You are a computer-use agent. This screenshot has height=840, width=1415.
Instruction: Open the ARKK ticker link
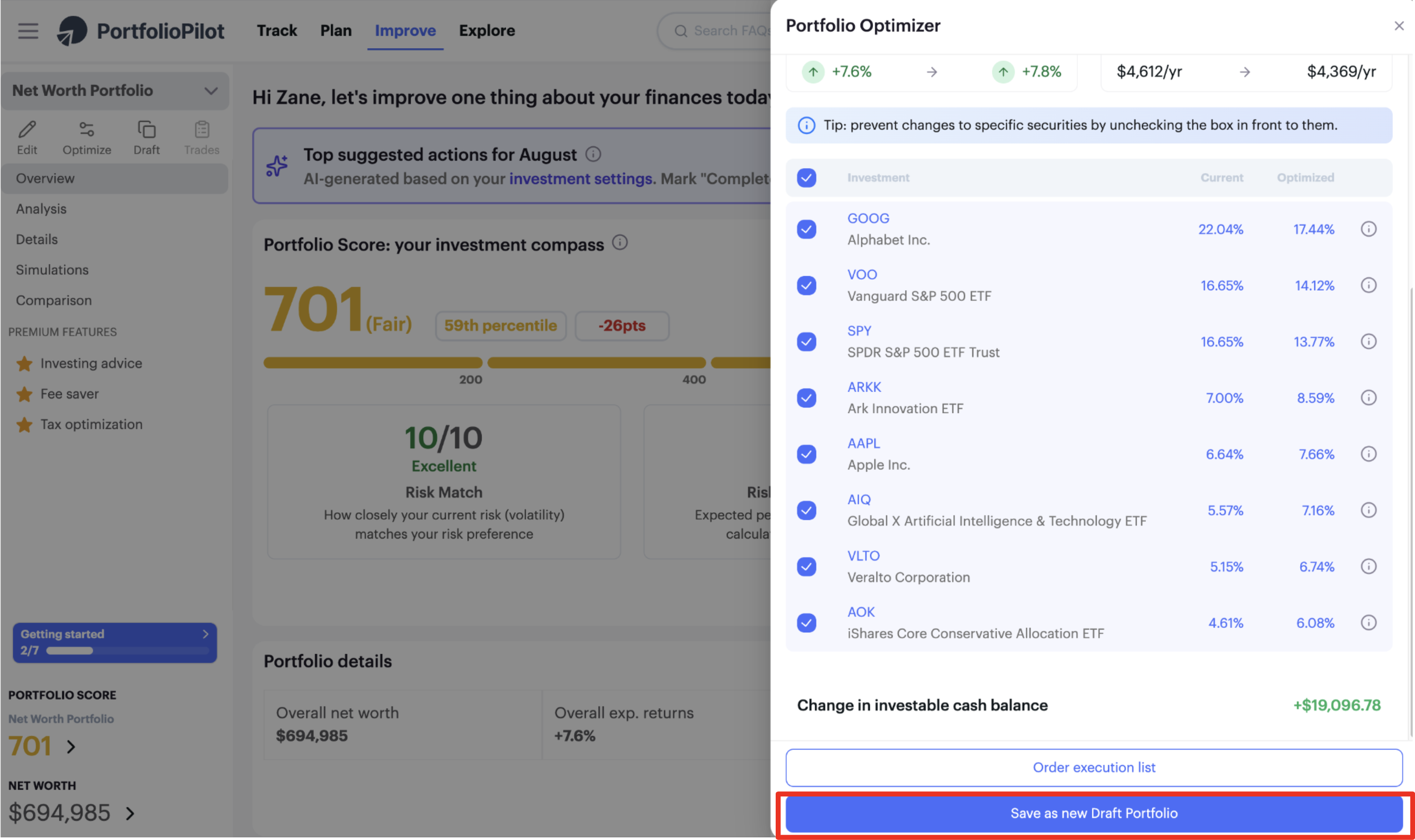(x=864, y=387)
